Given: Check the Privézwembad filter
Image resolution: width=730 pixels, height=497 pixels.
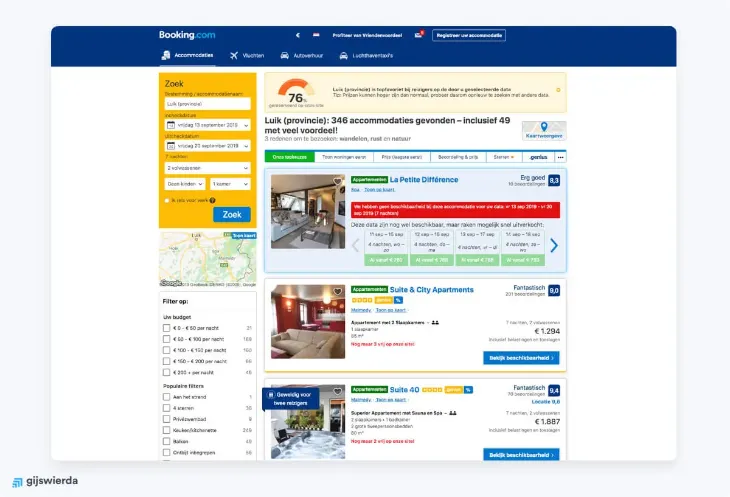Looking at the screenshot, I should [x=166, y=419].
